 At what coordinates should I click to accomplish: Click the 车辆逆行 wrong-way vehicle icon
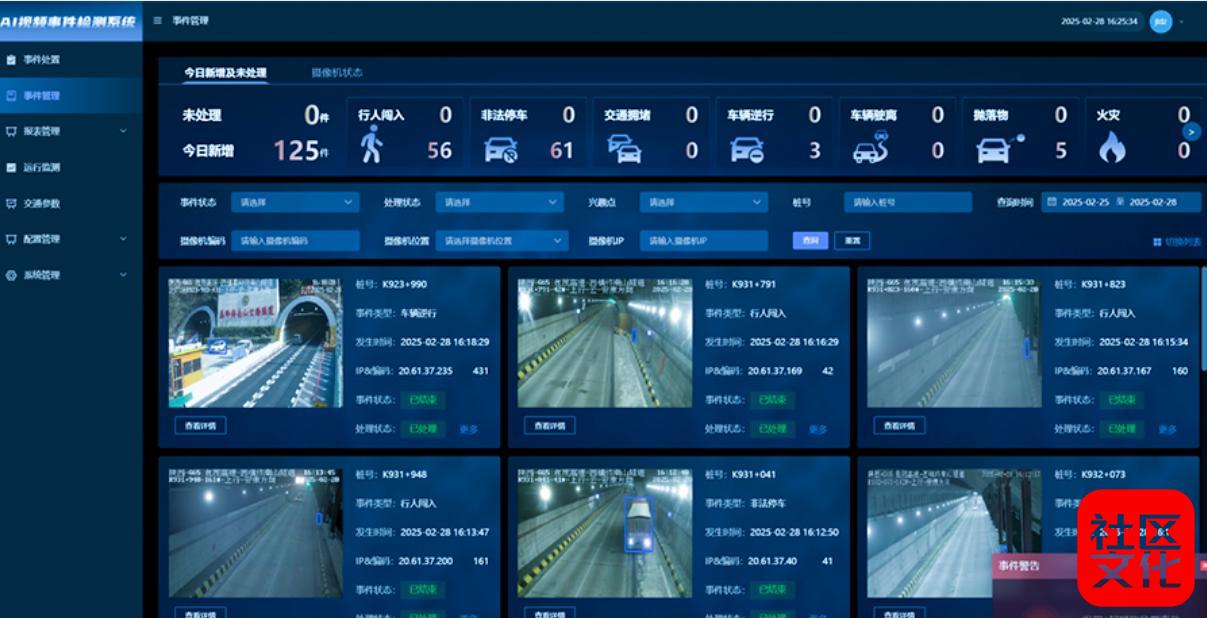pyautogui.click(x=747, y=150)
